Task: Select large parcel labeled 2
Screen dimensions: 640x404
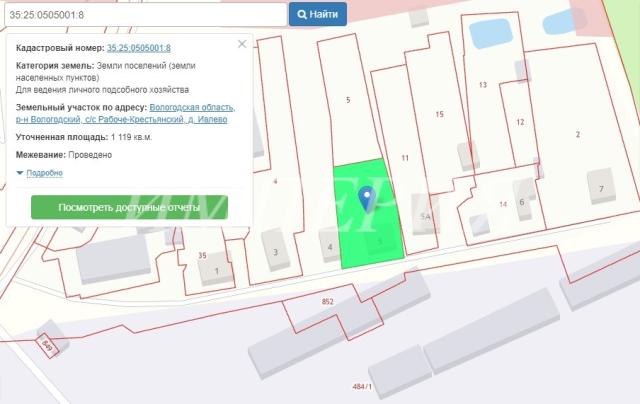Action: coord(578,134)
